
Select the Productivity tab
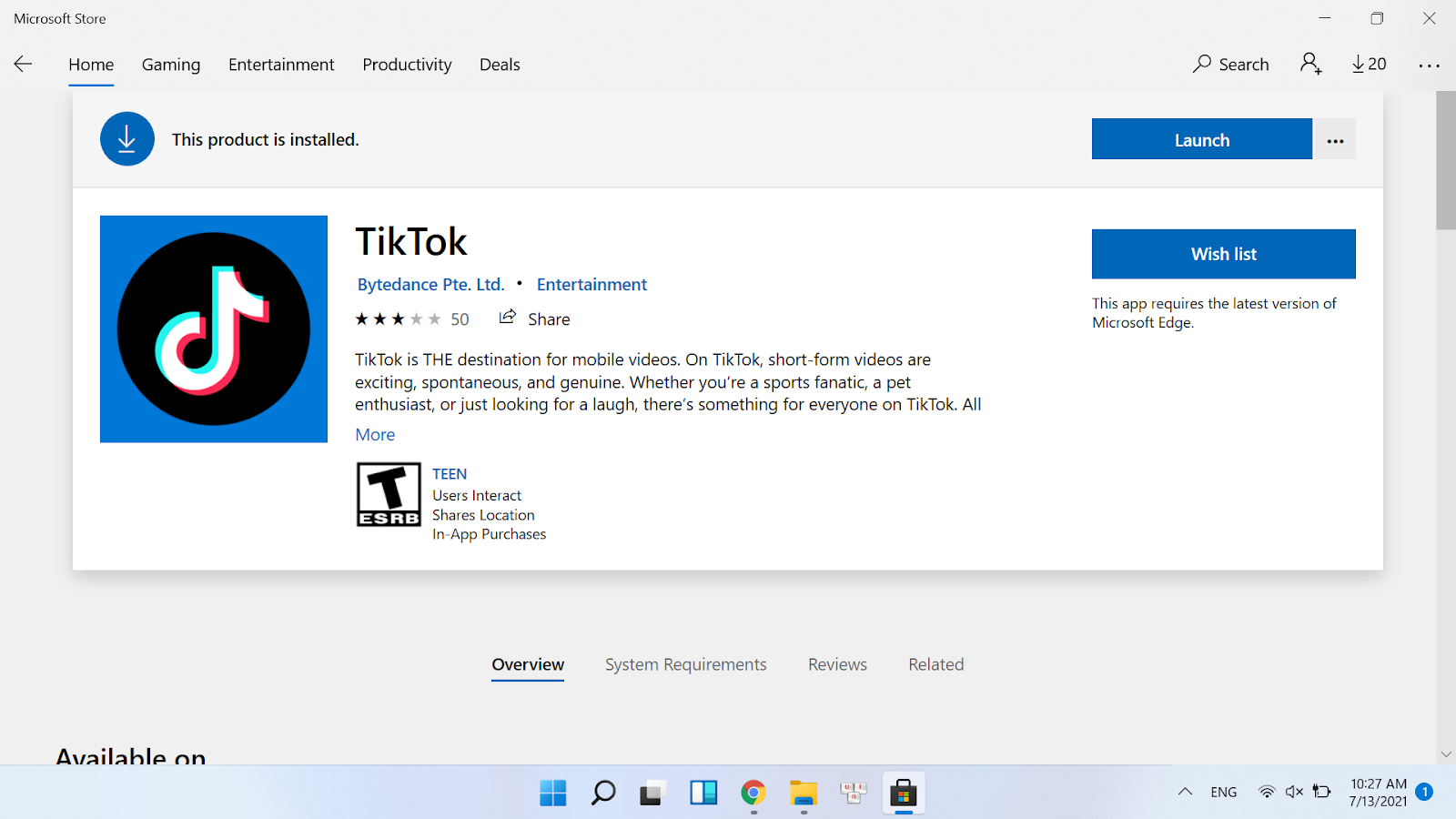[407, 65]
